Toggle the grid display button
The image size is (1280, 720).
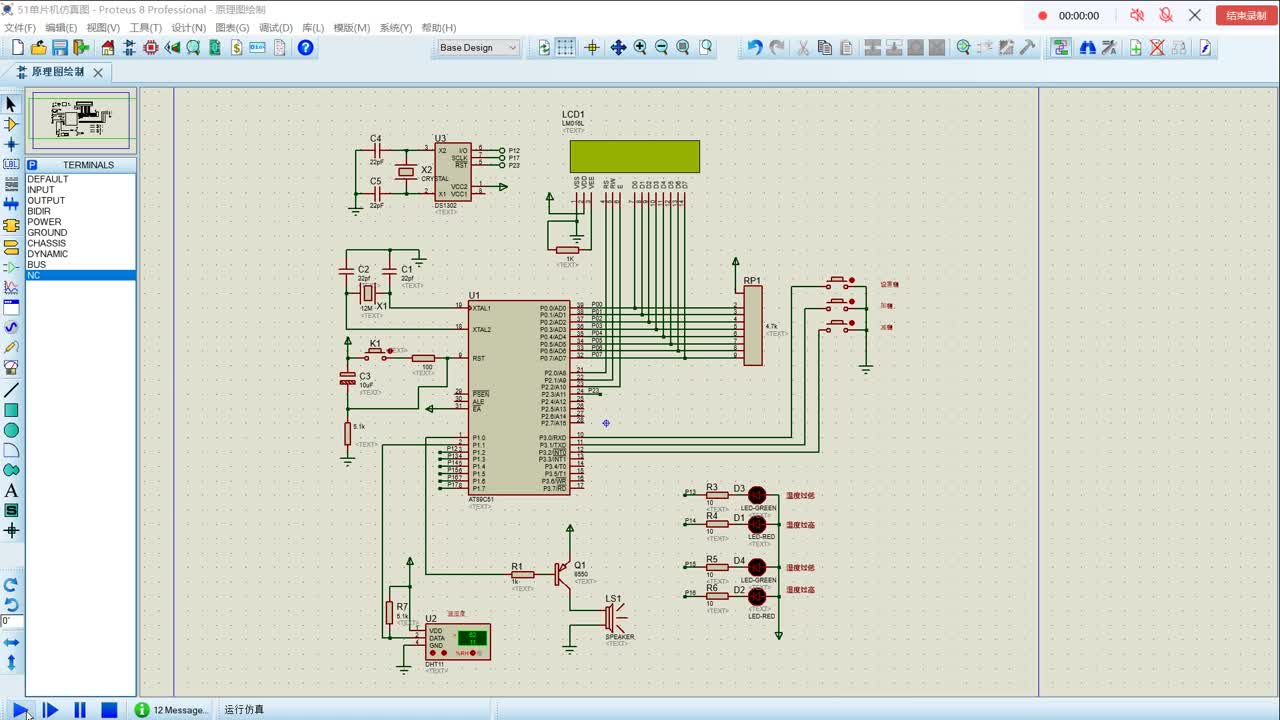pos(566,48)
